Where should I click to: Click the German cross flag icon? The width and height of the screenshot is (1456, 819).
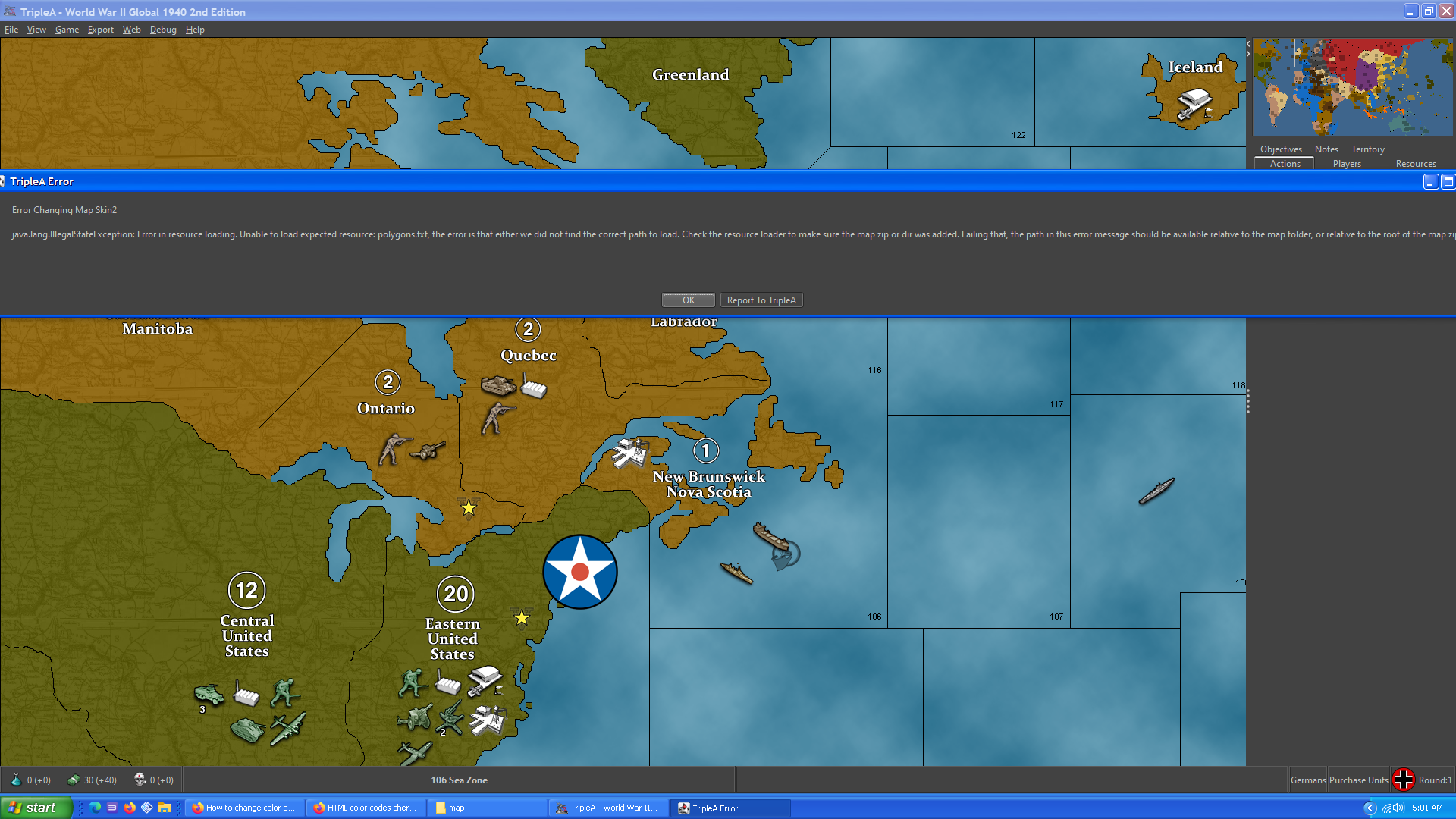(1403, 780)
